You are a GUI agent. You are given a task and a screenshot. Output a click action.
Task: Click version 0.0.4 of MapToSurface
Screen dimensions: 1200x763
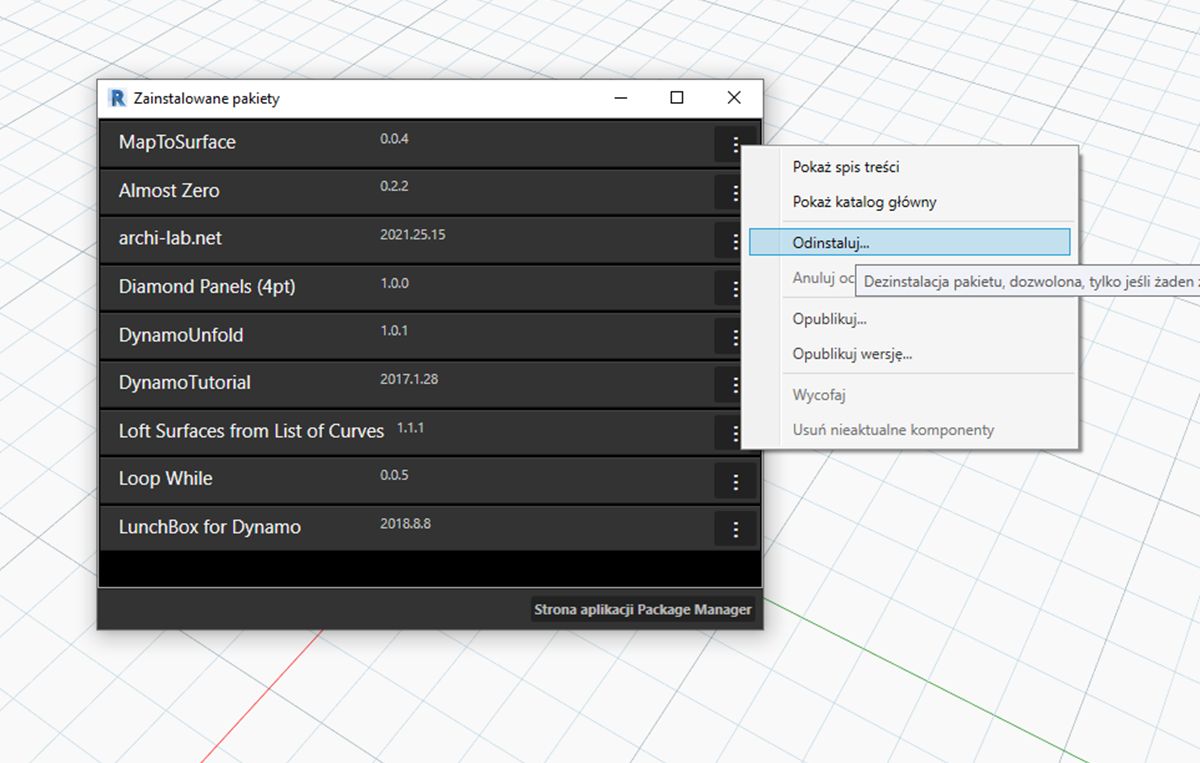pyautogui.click(x=394, y=139)
